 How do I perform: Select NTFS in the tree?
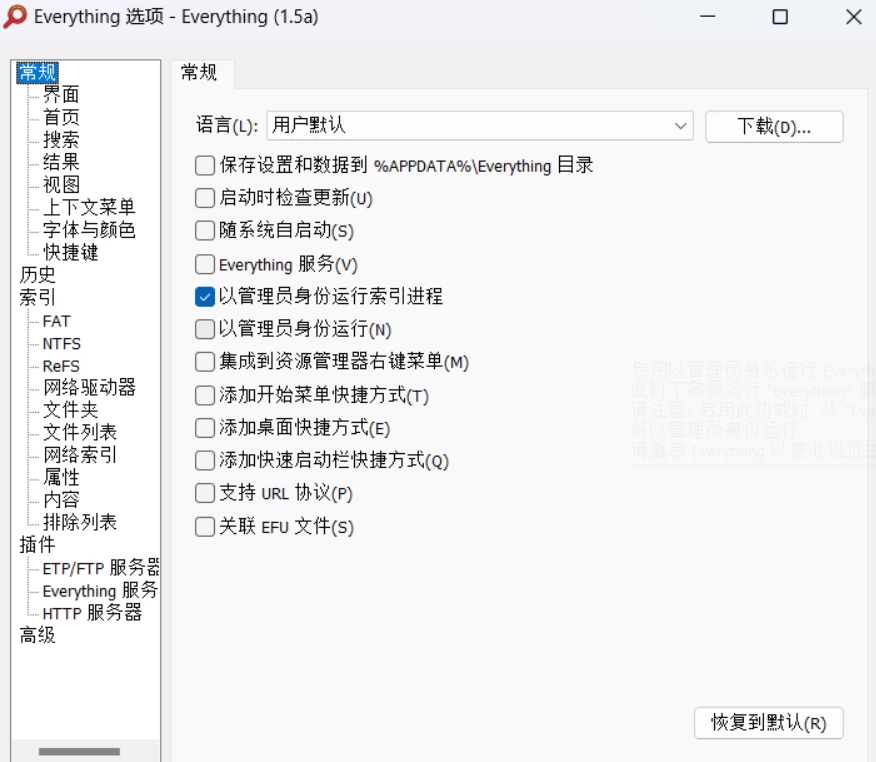[x=61, y=344]
